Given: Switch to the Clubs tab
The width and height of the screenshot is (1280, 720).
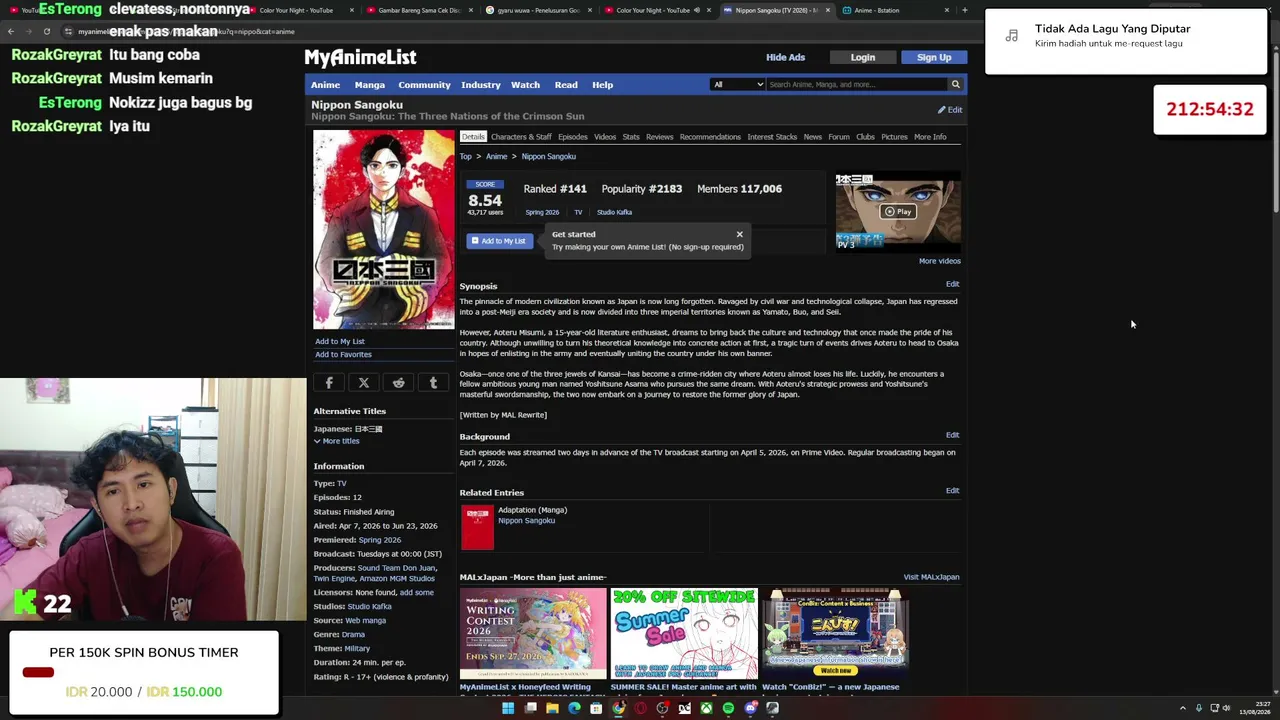Looking at the screenshot, I should [866, 137].
